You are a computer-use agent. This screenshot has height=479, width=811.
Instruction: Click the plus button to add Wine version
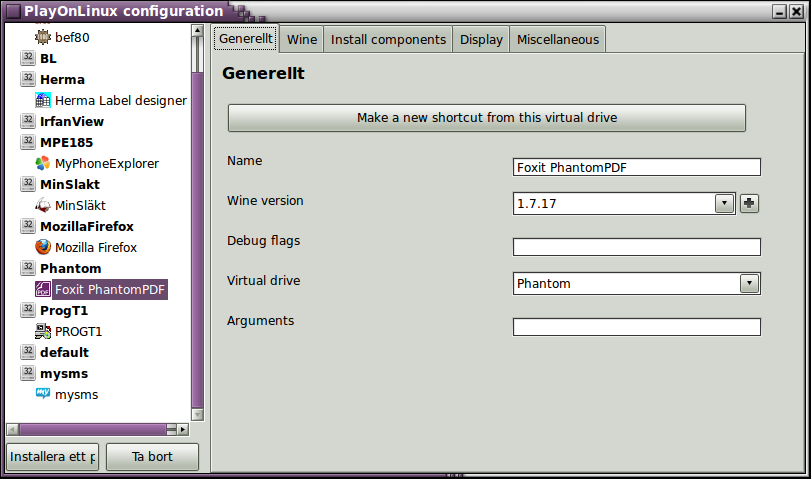(x=749, y=203)
